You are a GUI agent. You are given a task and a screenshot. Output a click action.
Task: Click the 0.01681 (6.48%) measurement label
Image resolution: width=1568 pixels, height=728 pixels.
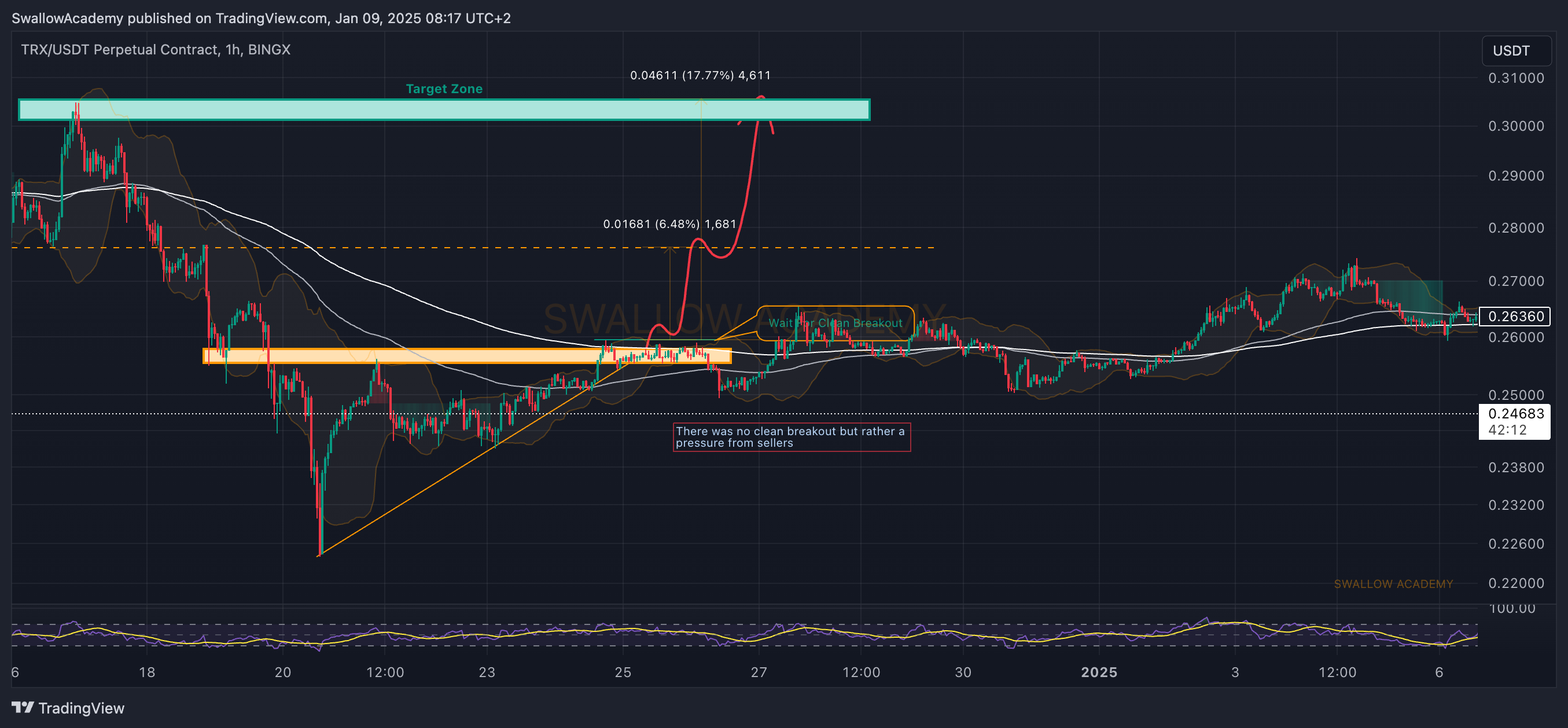pyautogui.click(x=669, y=224)
